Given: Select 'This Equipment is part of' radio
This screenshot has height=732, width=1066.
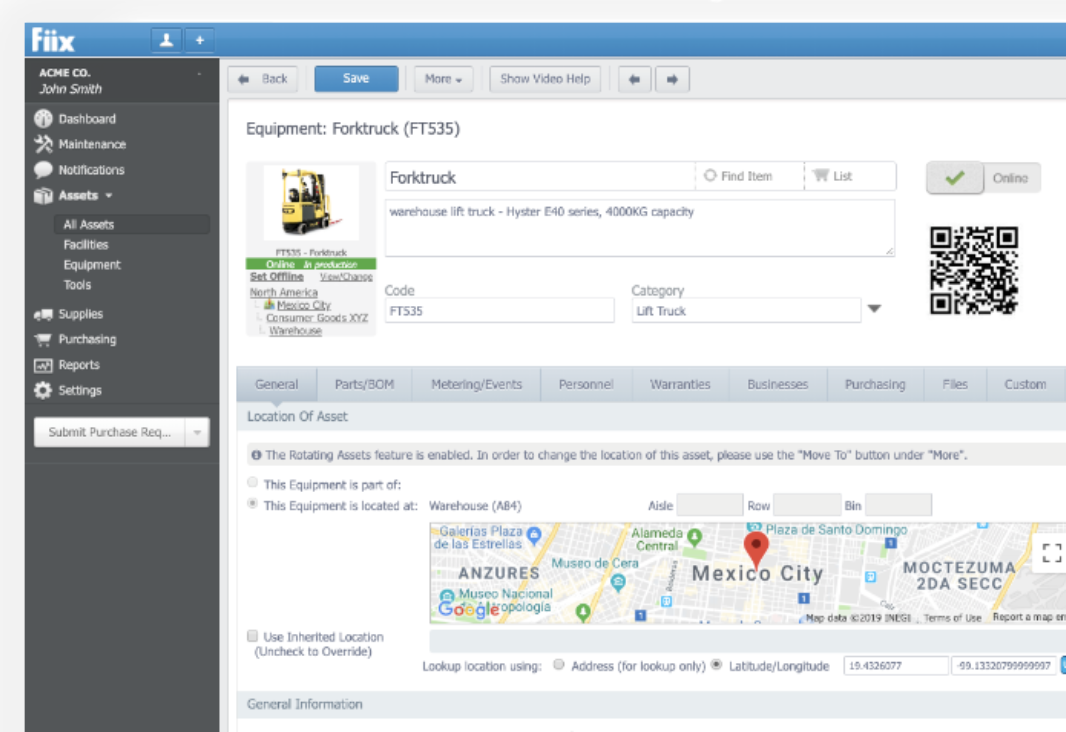Looking at the screenshot, I should (x=253, y=483).
